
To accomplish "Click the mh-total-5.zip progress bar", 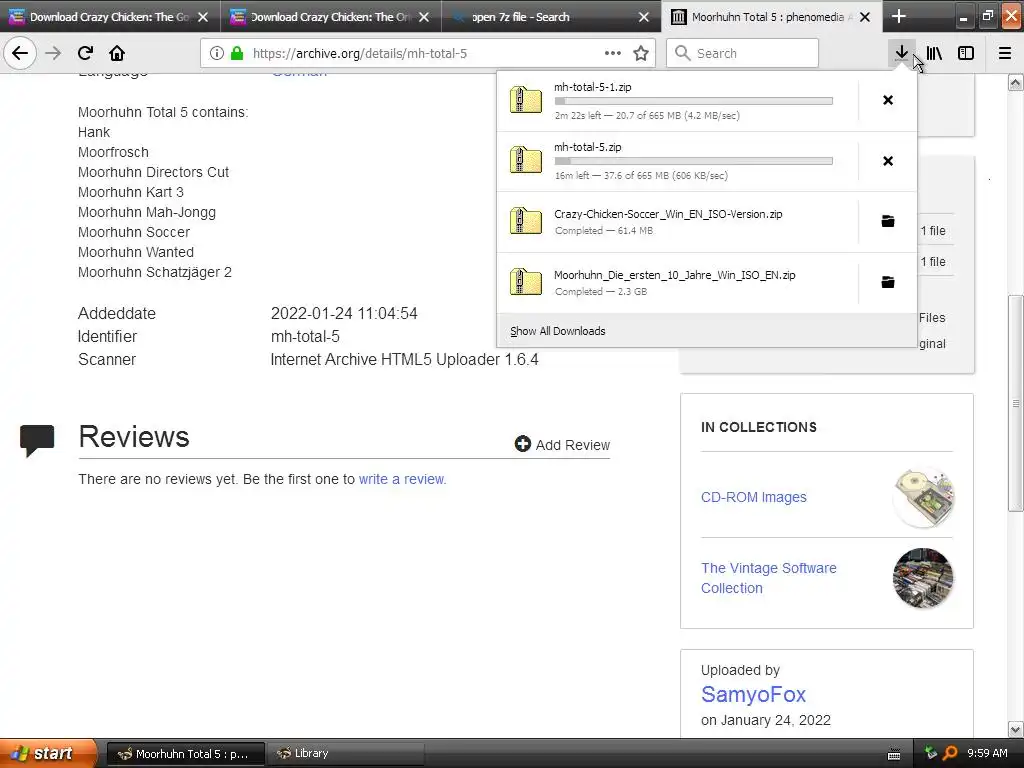I will pos(694,161).
